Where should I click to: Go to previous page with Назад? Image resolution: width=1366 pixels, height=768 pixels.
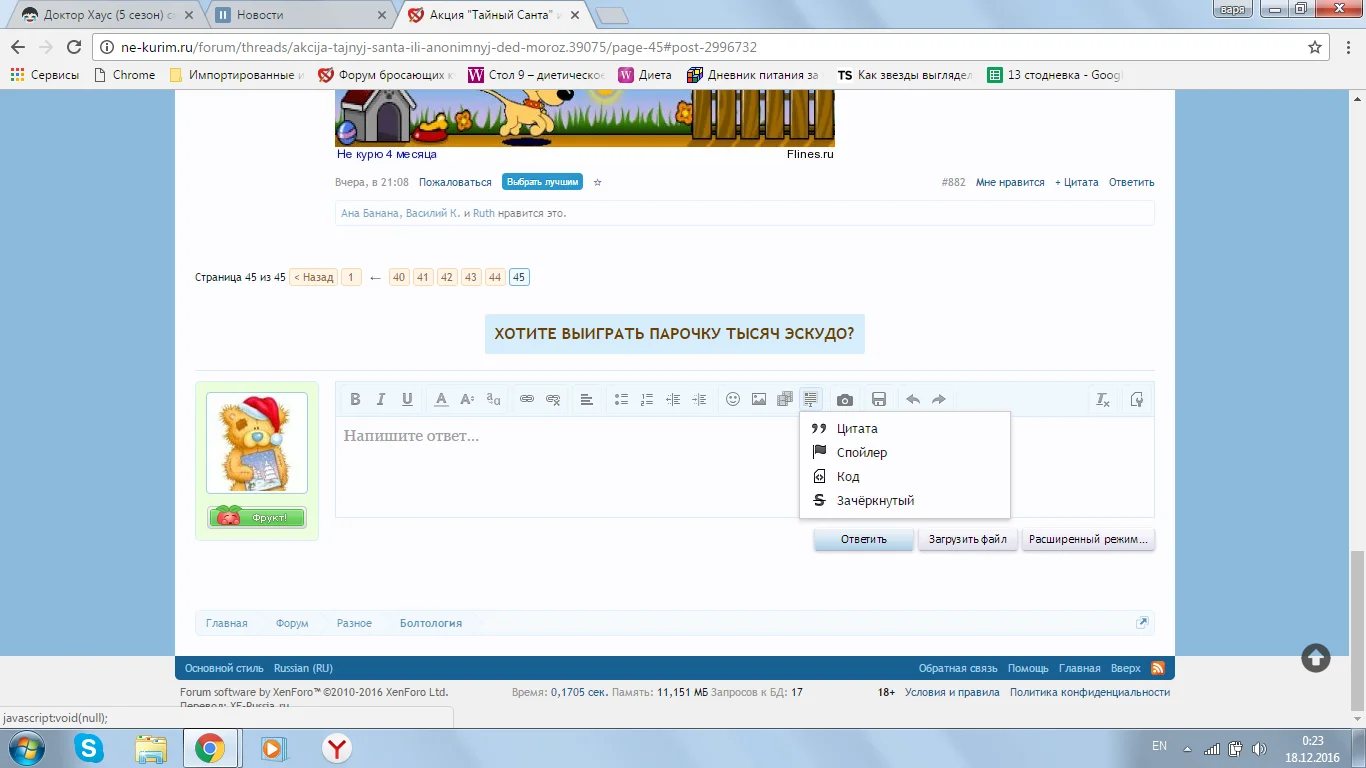[x=314, y=277]
